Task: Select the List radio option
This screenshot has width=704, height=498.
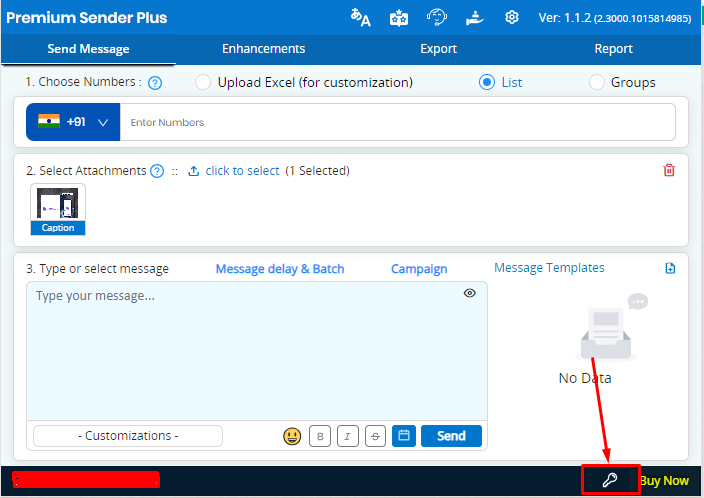Action: point(487,82)
